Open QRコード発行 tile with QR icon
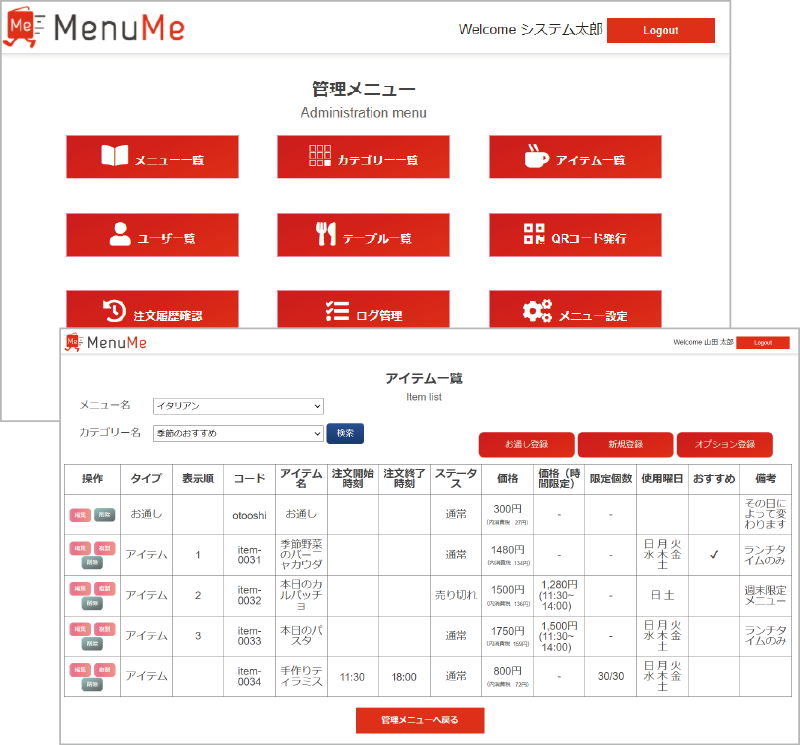 tap(575, 235)
